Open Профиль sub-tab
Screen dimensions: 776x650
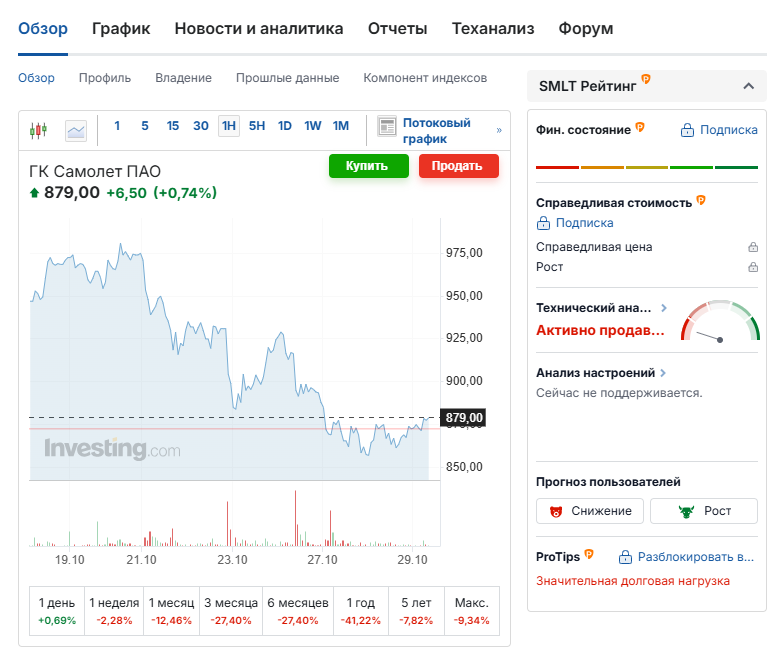[x=105, y=78]
